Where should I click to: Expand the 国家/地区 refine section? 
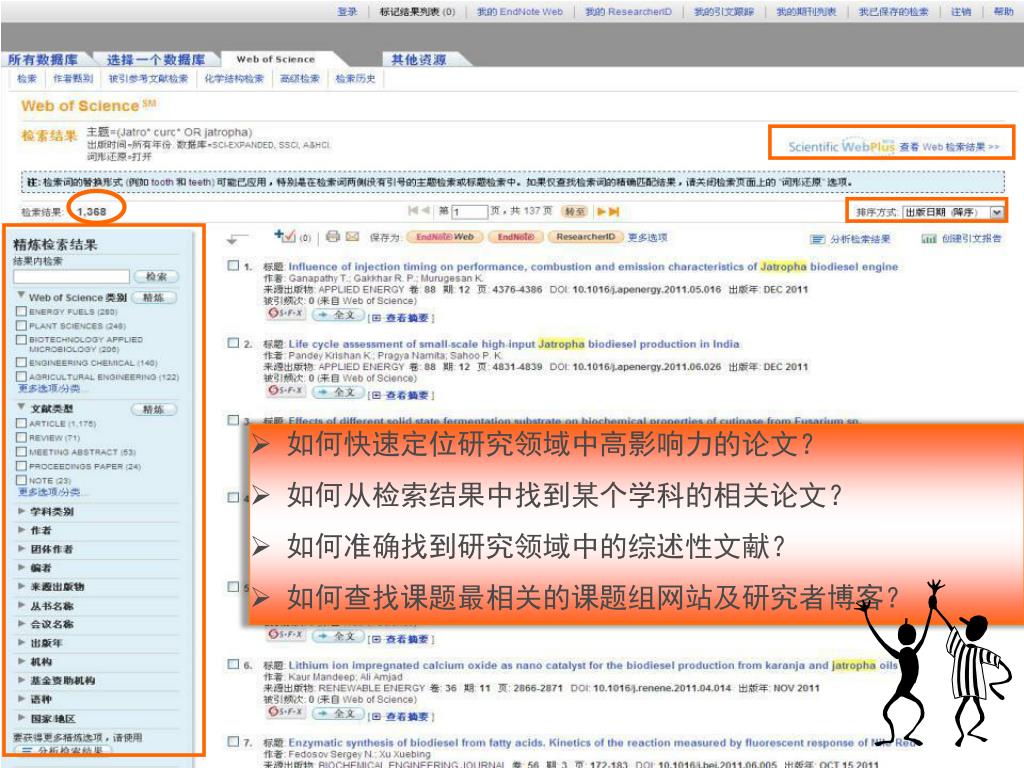22,718
